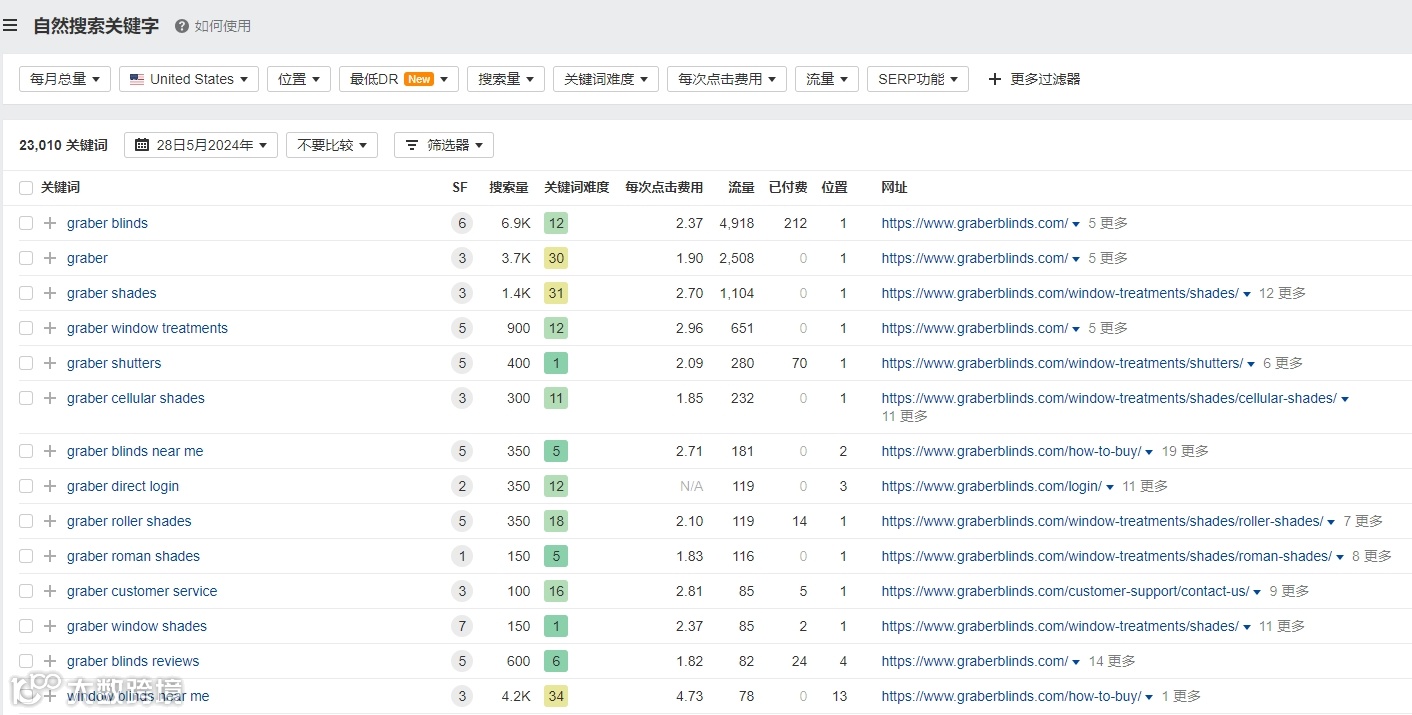This screenshot has height=715, width=1412.
Task: Click plus icon next to graber roman shades
Action: pyautogui.click(x=50, y=556)
